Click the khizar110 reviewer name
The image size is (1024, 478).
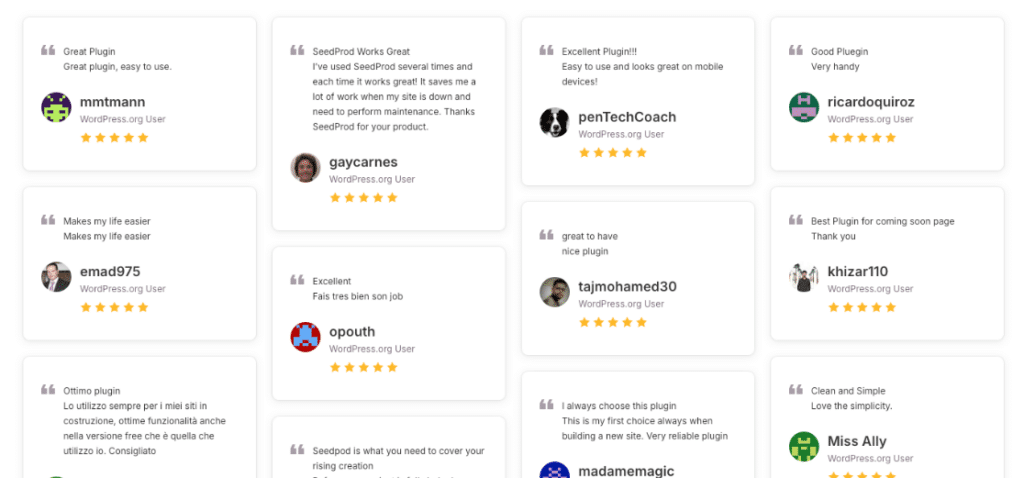tap(857, 272)
